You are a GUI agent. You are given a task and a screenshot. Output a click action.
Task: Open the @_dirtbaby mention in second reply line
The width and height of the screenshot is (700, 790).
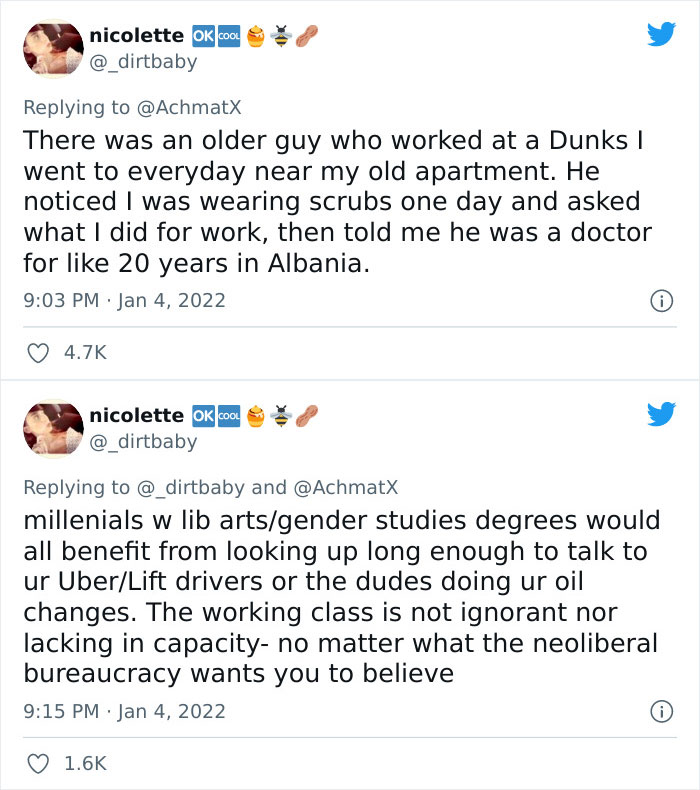[190, 488]
